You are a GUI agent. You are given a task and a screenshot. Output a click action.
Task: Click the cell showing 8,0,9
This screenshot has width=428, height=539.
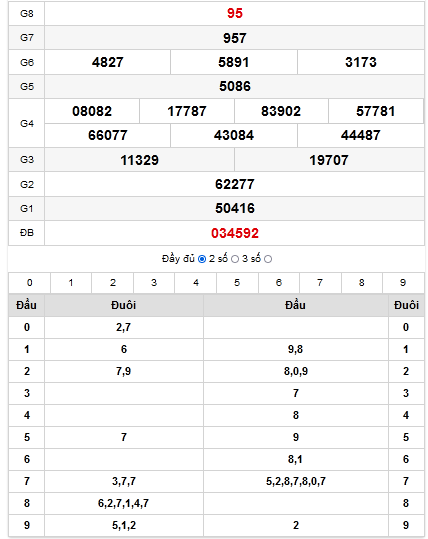pyautogui.click(x=296, y=371)
